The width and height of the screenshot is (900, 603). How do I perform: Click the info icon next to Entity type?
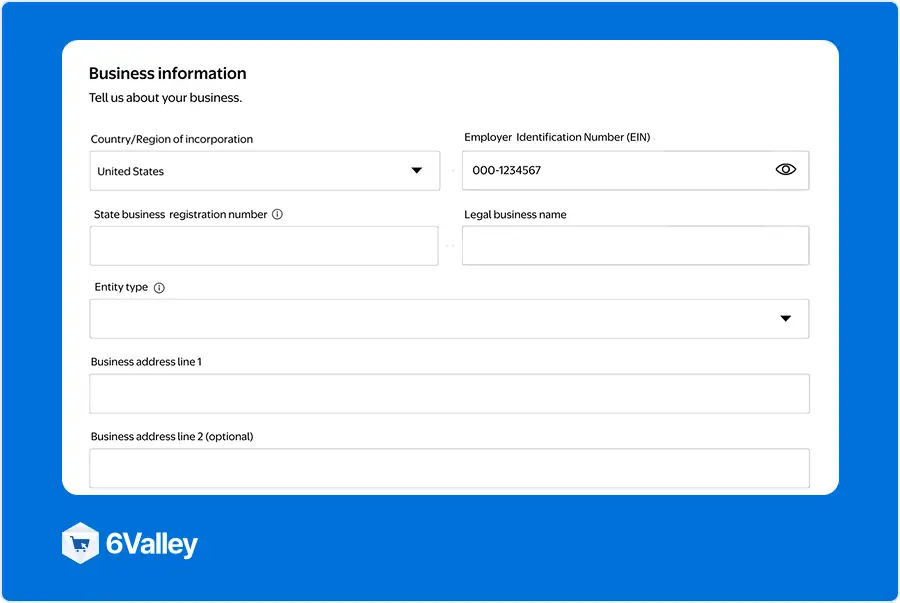(159, 288)
